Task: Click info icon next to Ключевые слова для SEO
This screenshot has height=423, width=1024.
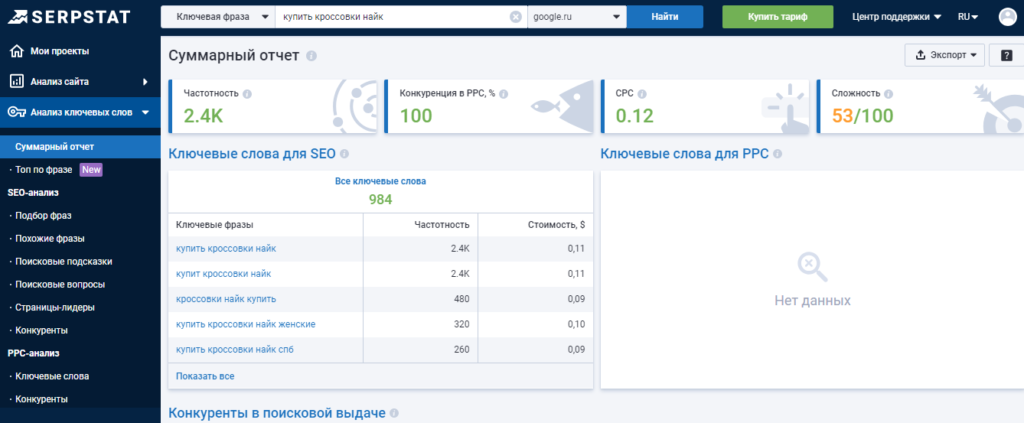Action: point(344,155)
